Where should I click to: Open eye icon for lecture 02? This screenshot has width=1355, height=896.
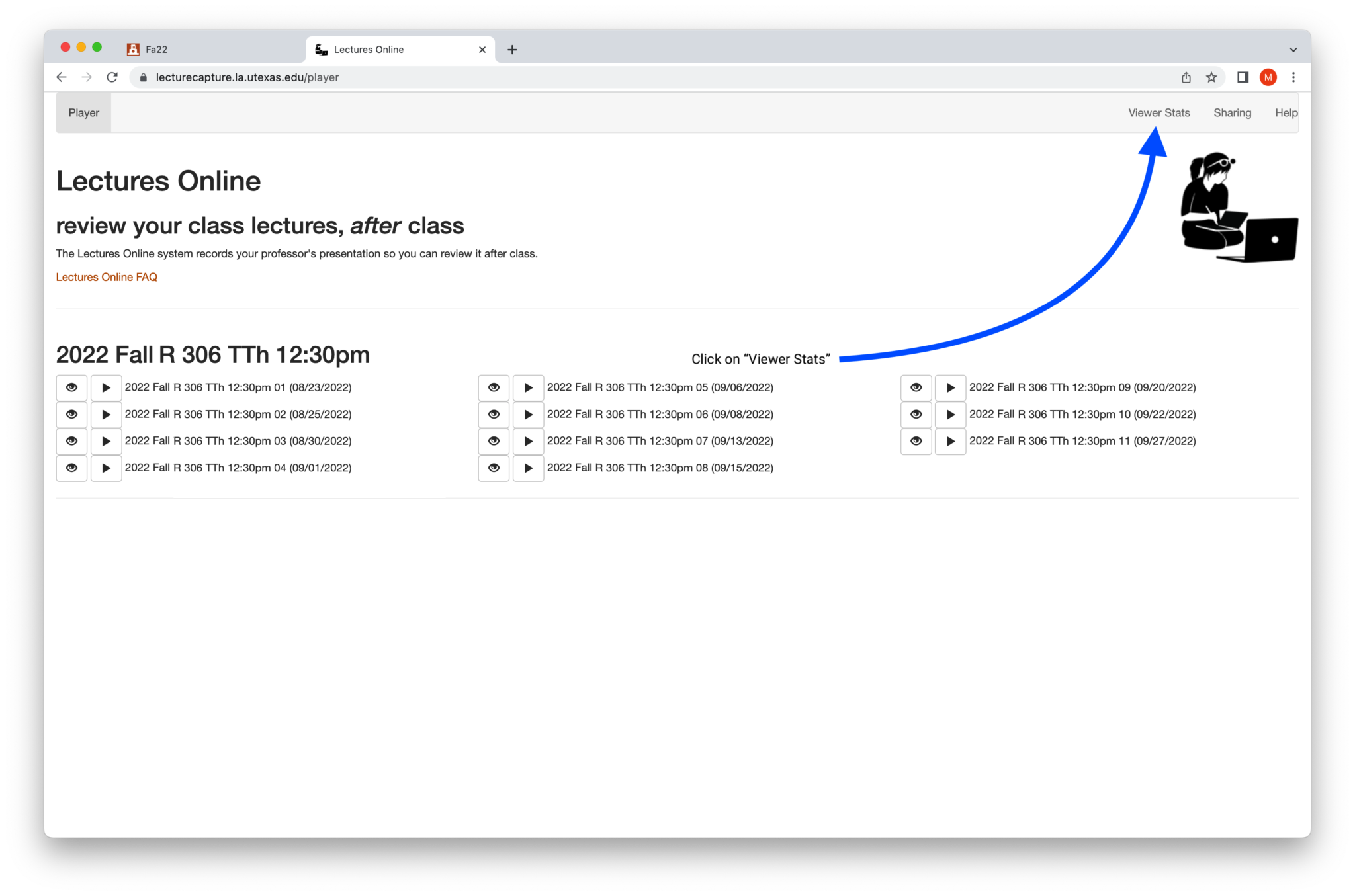coord(71,415)
